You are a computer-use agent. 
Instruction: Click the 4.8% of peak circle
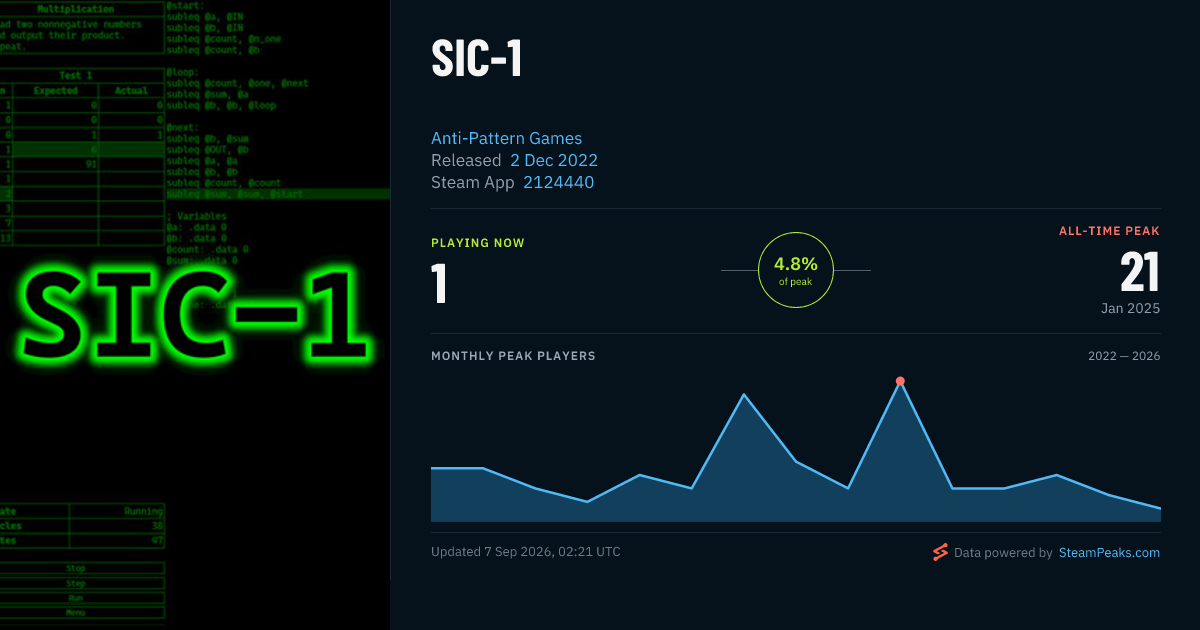(796, 270)
